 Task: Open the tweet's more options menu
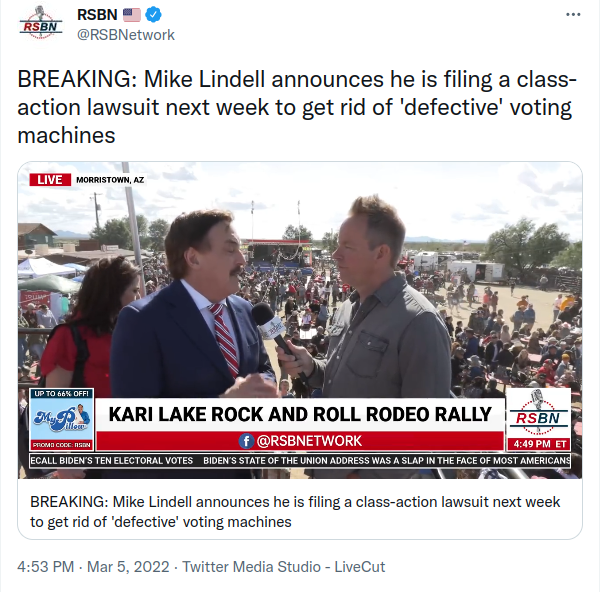point(573,15)
